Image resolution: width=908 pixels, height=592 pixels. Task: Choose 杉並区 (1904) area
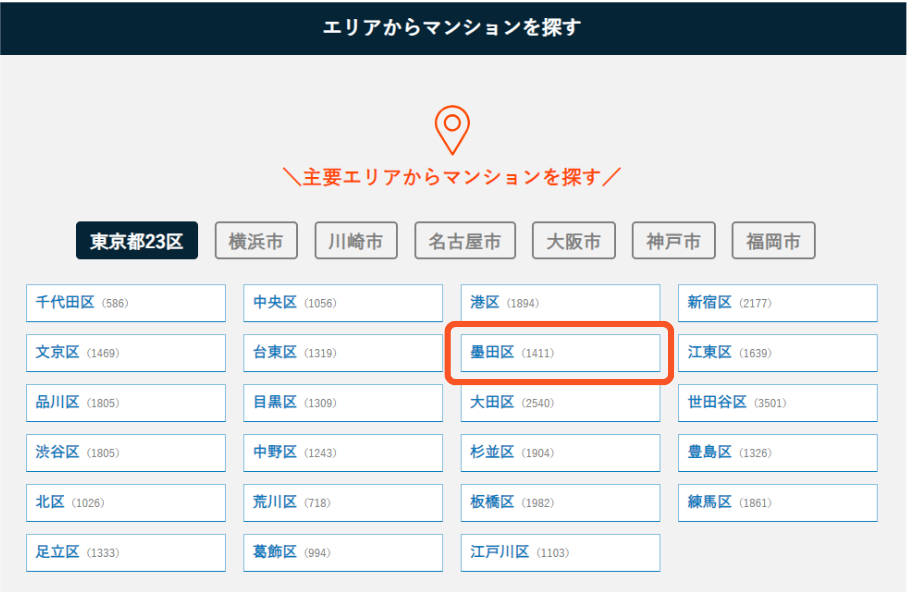point(560,452)
